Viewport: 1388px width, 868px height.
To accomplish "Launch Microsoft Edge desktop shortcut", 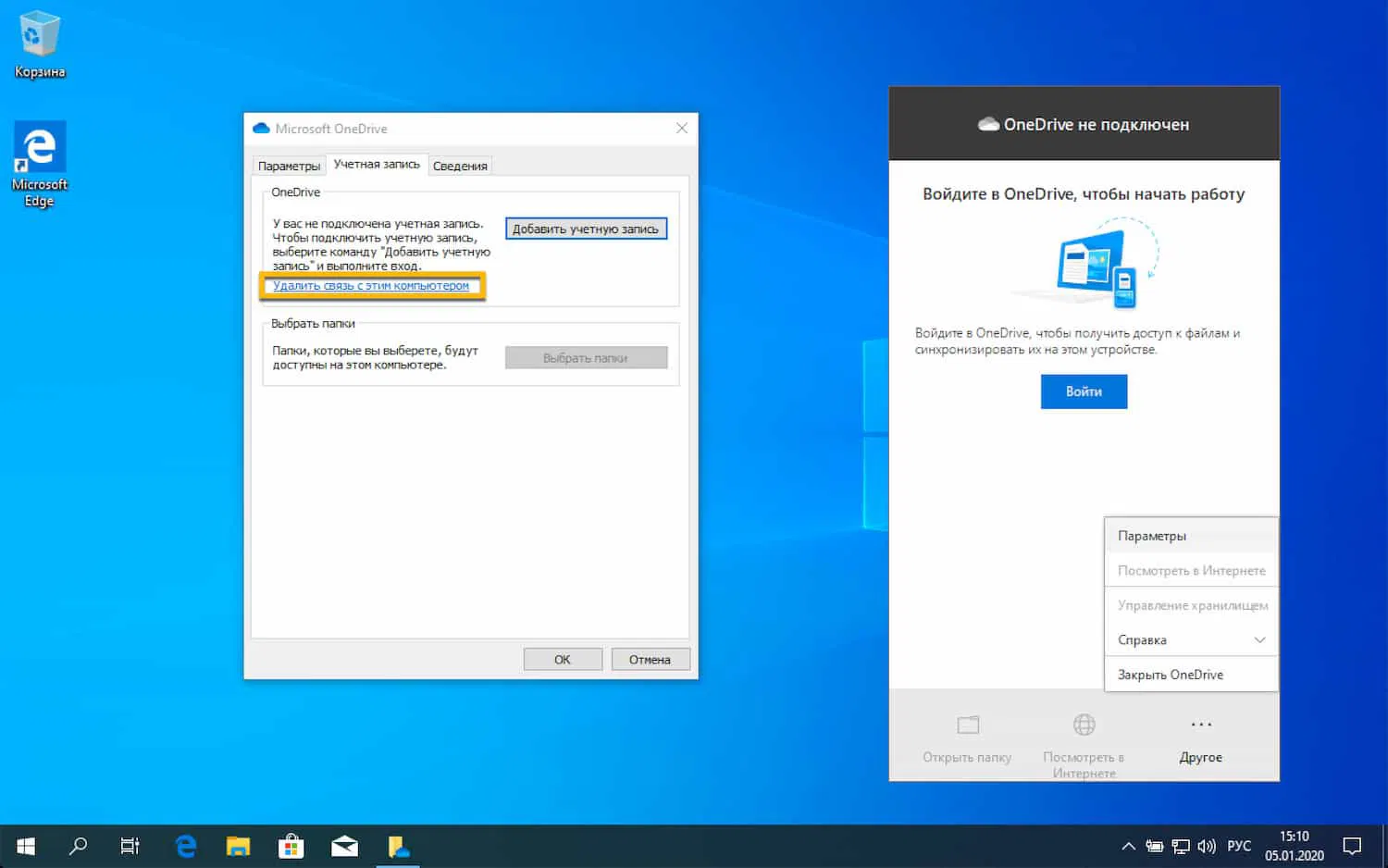I will pos(39,164).
